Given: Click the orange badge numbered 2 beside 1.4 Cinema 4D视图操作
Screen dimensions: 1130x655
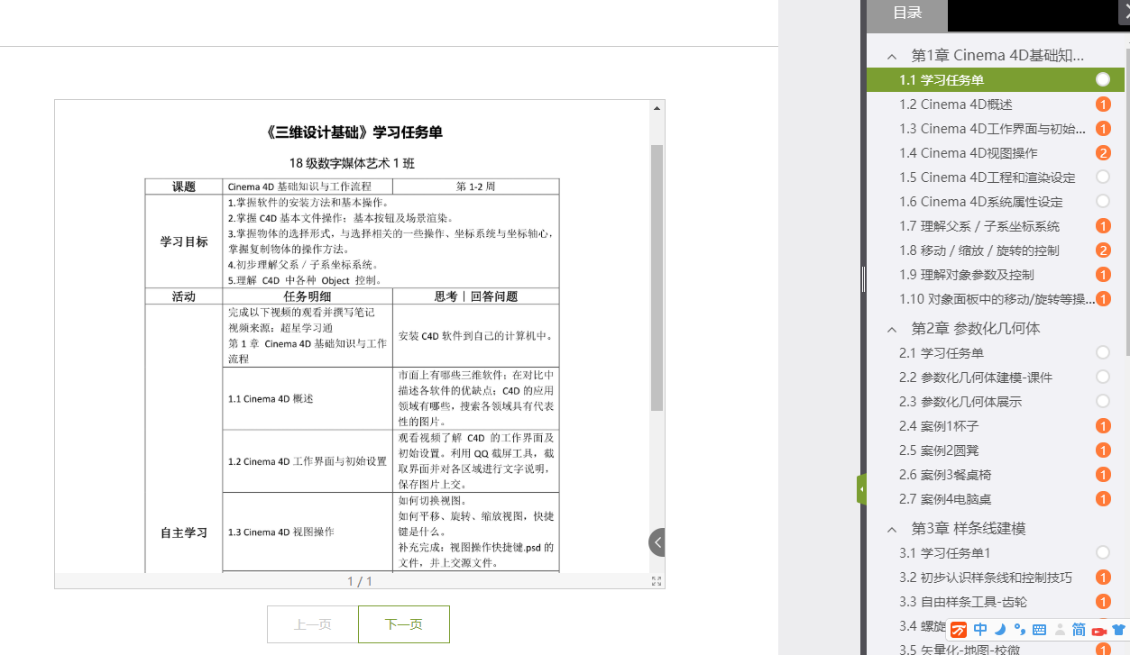Looking at the screenshot, I should pyautogui.click(x=1103, y=153).
